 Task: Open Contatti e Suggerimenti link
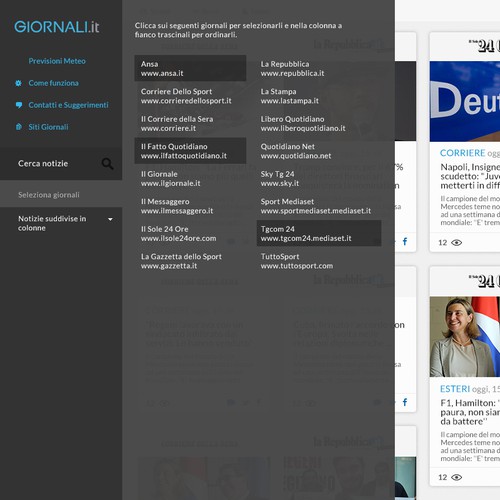[x=68, y=105]
